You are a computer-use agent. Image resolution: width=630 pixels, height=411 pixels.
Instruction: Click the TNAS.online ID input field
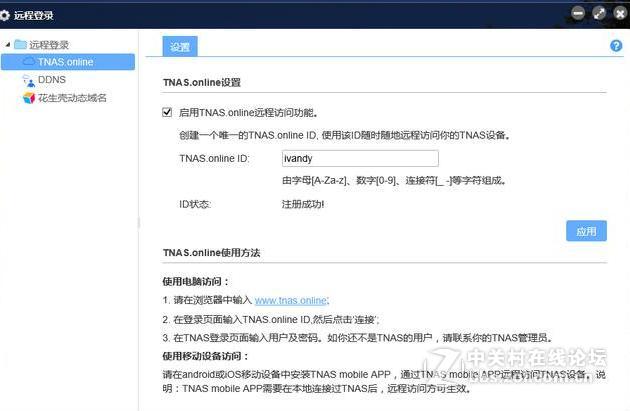click(360, 158)
